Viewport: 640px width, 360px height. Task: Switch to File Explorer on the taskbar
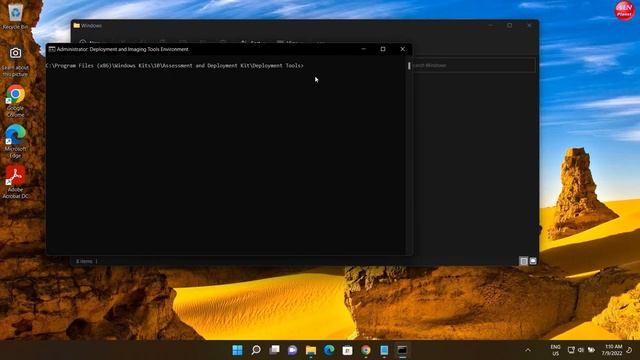[x=311, y=350]
